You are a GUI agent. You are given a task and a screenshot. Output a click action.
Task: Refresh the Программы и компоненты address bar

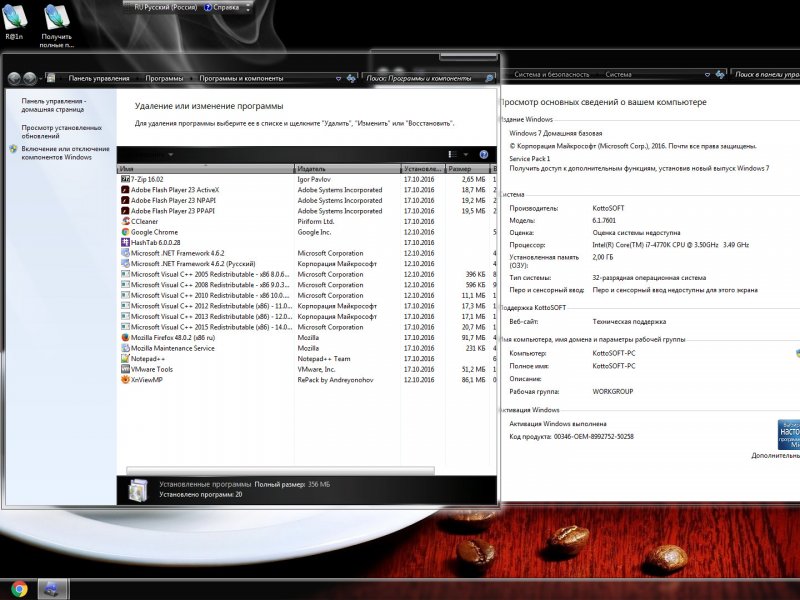pos(351,79)
